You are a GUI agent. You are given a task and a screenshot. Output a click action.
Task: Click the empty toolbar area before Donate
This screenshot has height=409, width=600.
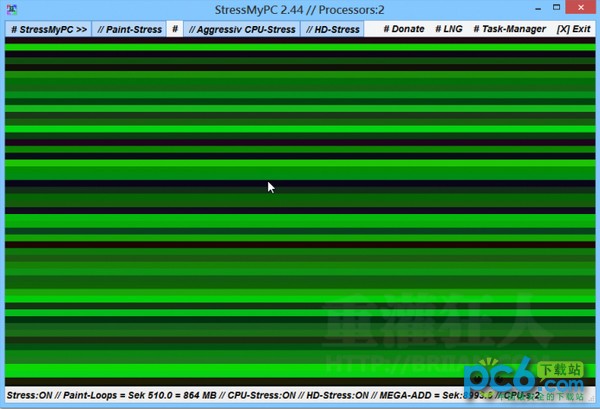point(372,30)
